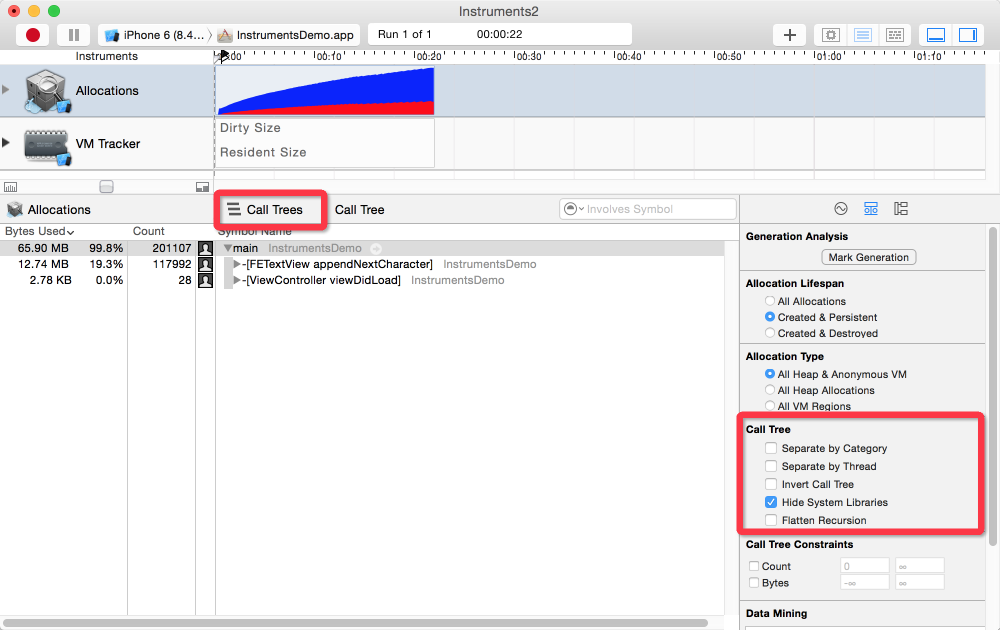Collapse the main symbol row
The width and height of the screenshot is (1000, 630).
(x=228, y=248)
